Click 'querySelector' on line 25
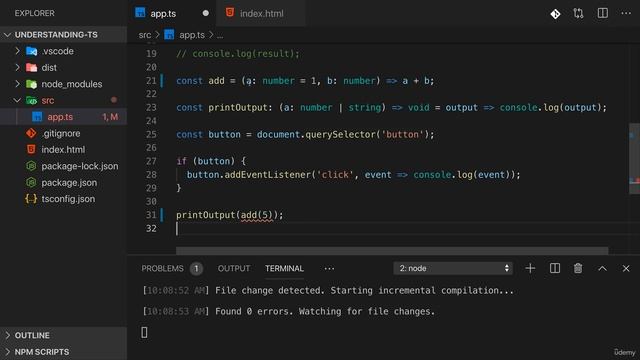Image resolution: width=640 pixels, height=360 pixels. [340, 135]
